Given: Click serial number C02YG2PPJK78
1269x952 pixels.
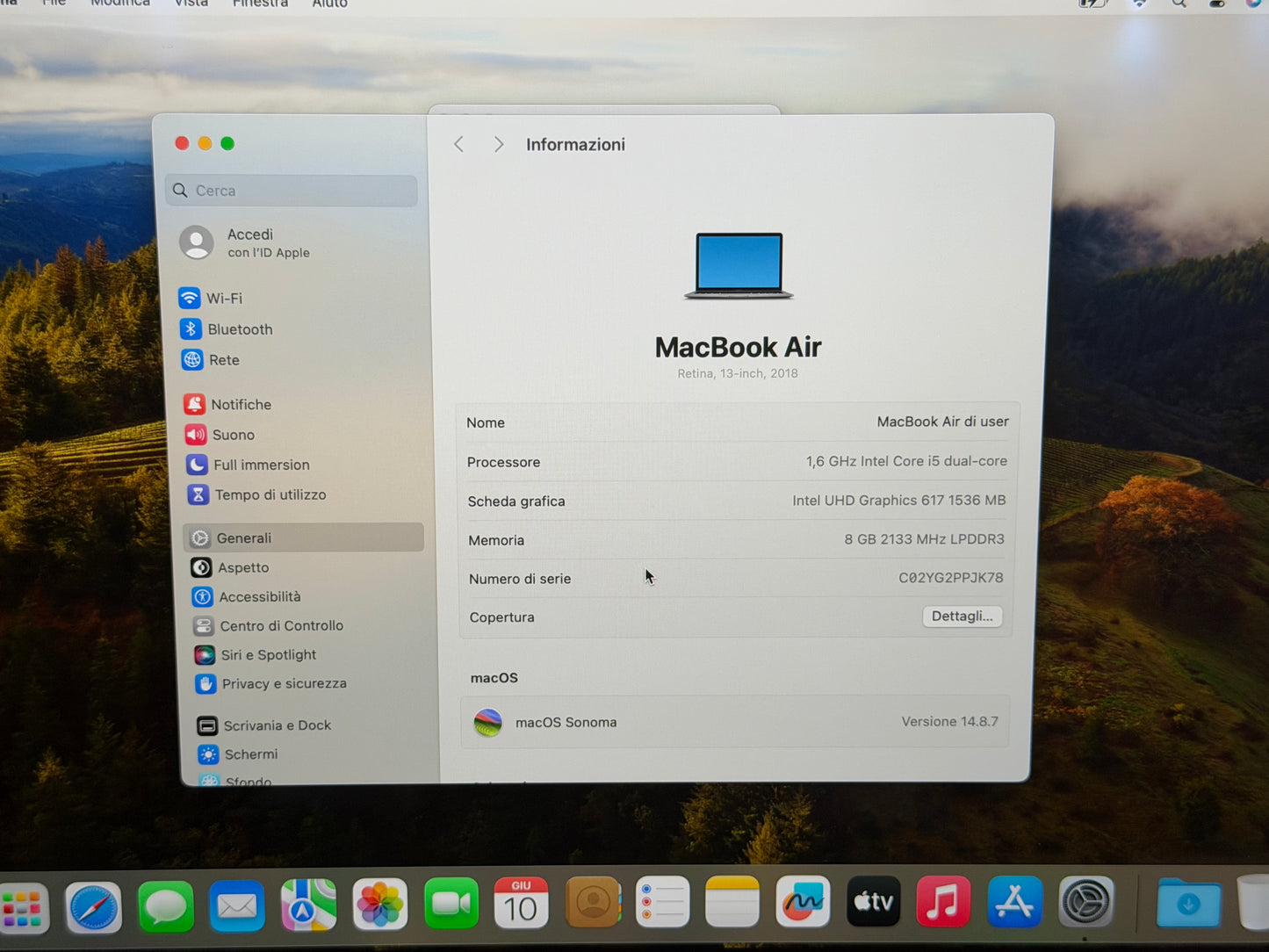Looking at the screenshot, I should point(950,578).
